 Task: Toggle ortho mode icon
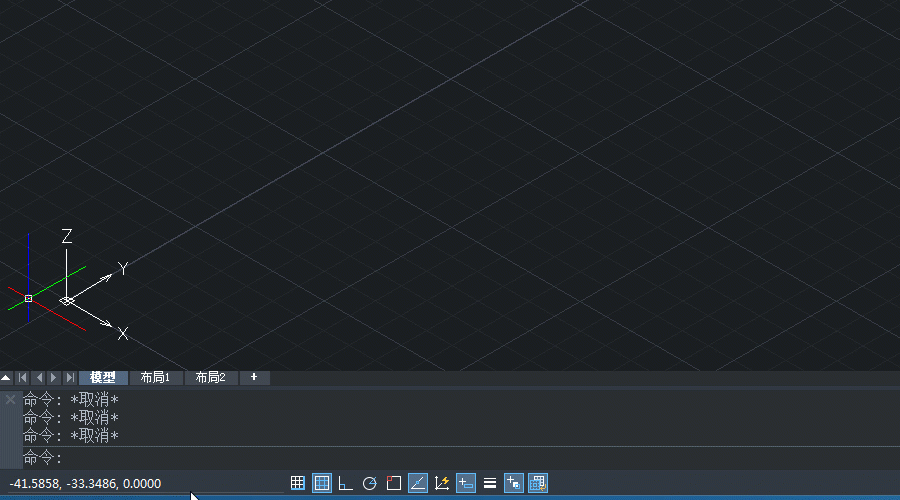click(x=345, y=483)
